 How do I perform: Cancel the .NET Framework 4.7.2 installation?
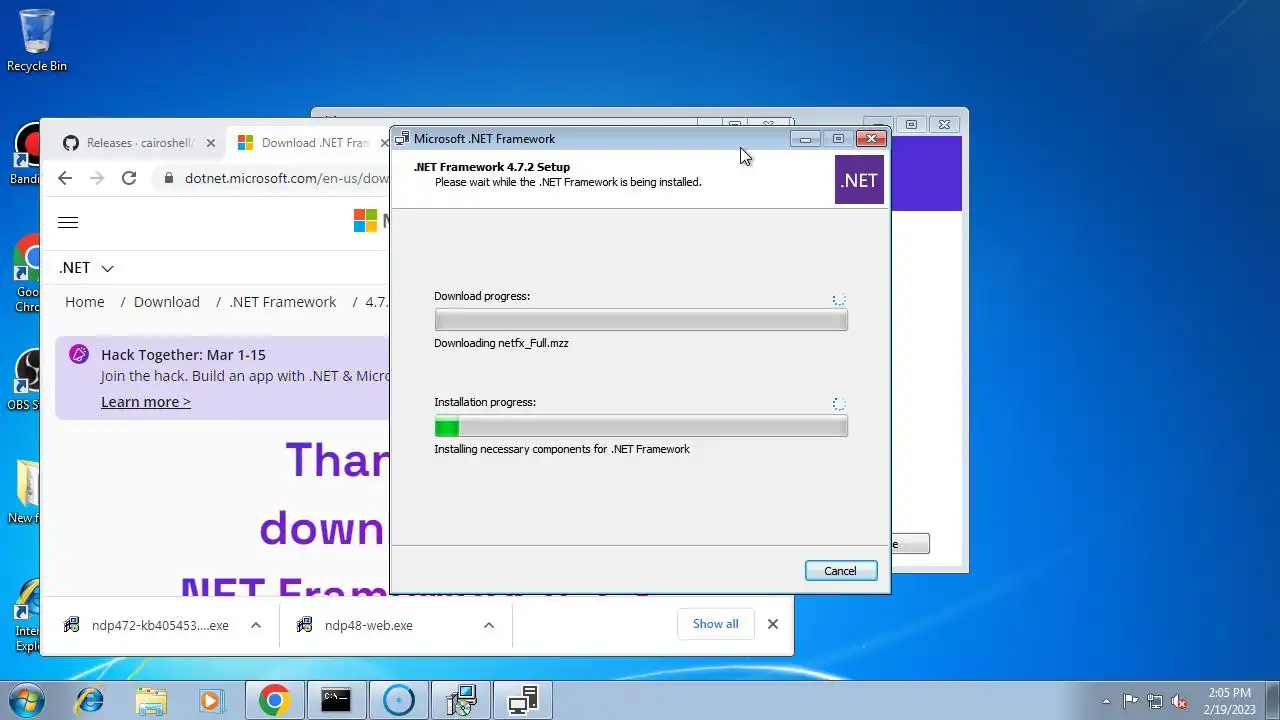click(x=840, y=571)
